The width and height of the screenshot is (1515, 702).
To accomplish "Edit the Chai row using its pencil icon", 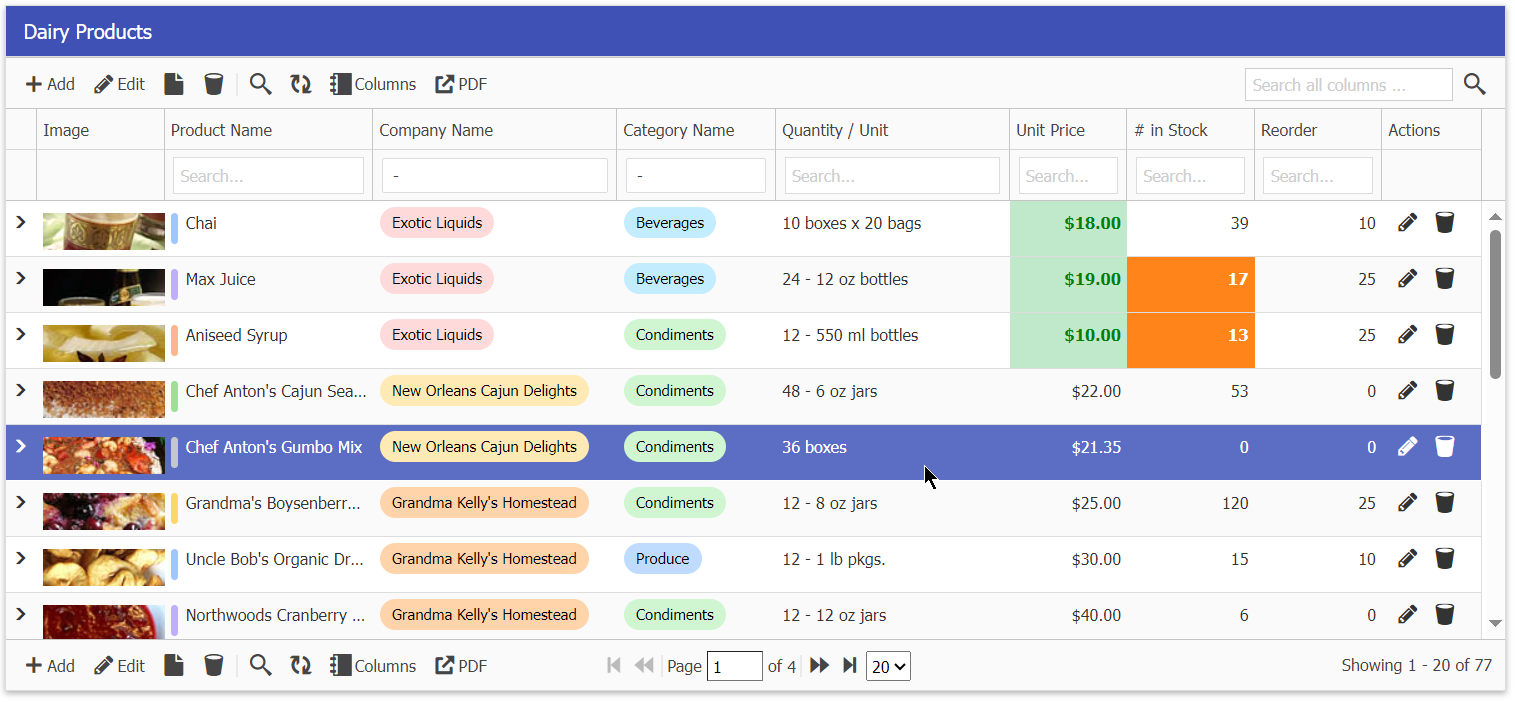I will tap(1407, 222).
